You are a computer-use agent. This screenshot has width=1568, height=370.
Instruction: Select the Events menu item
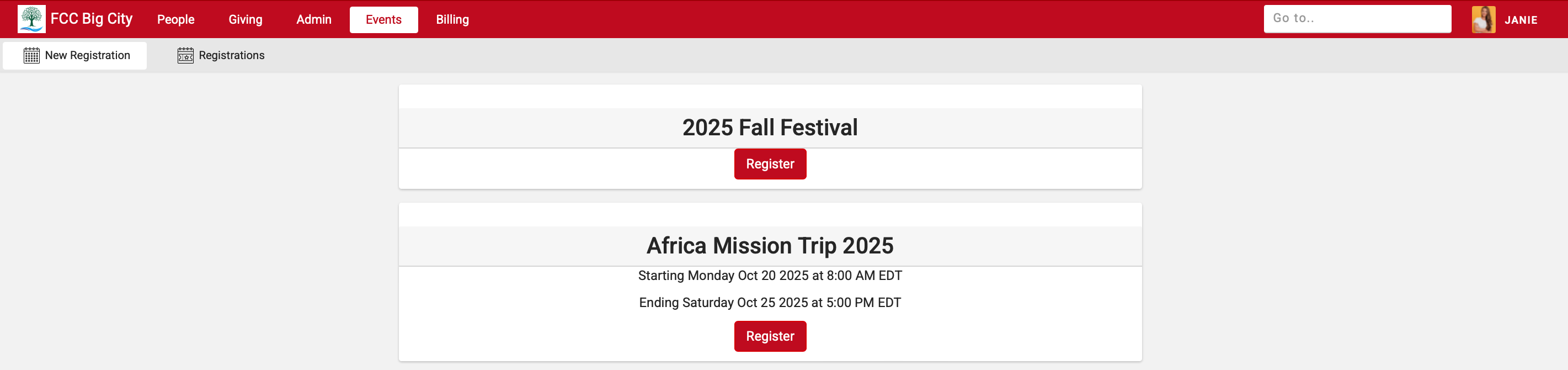383,19
